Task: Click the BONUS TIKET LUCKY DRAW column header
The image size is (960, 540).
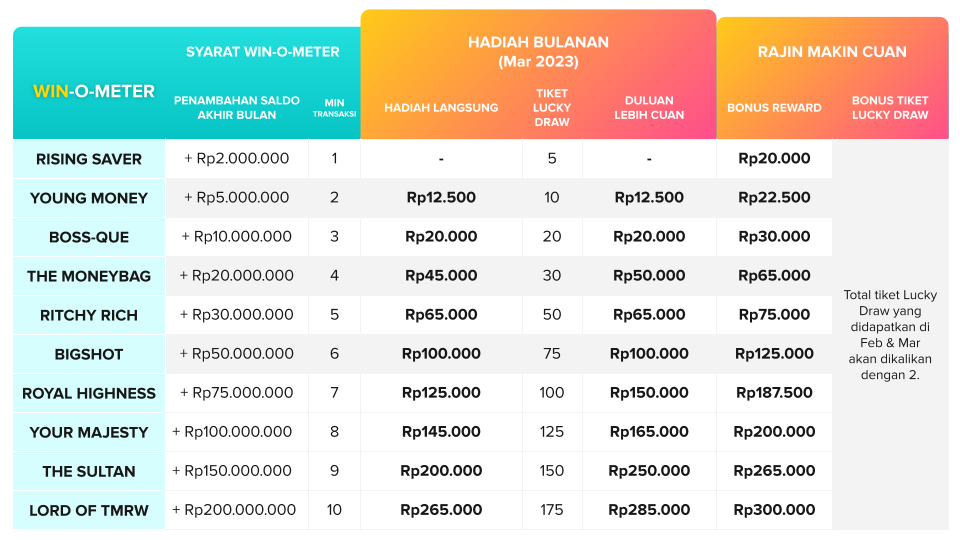Action: pos(890,108)
